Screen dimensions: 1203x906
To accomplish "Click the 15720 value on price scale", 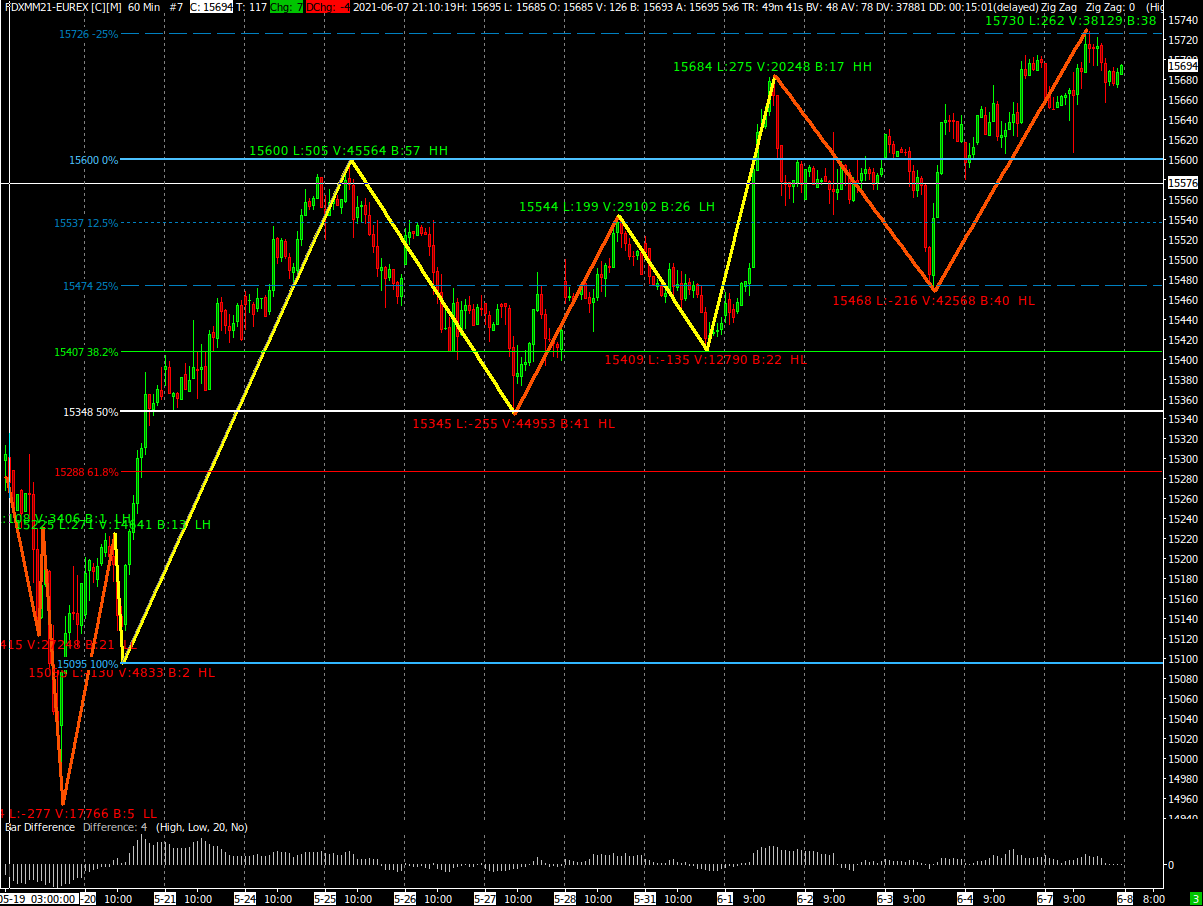I will pyautogui.click(x=1184, y=40).
